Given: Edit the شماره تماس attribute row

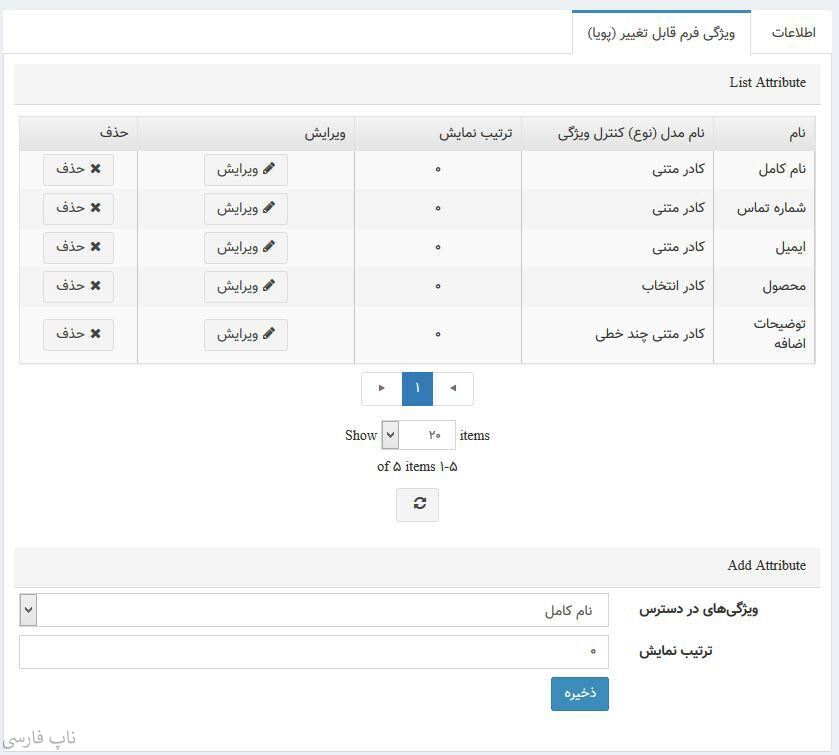Looking at the screenshot, I should click(x=246, y=209).
